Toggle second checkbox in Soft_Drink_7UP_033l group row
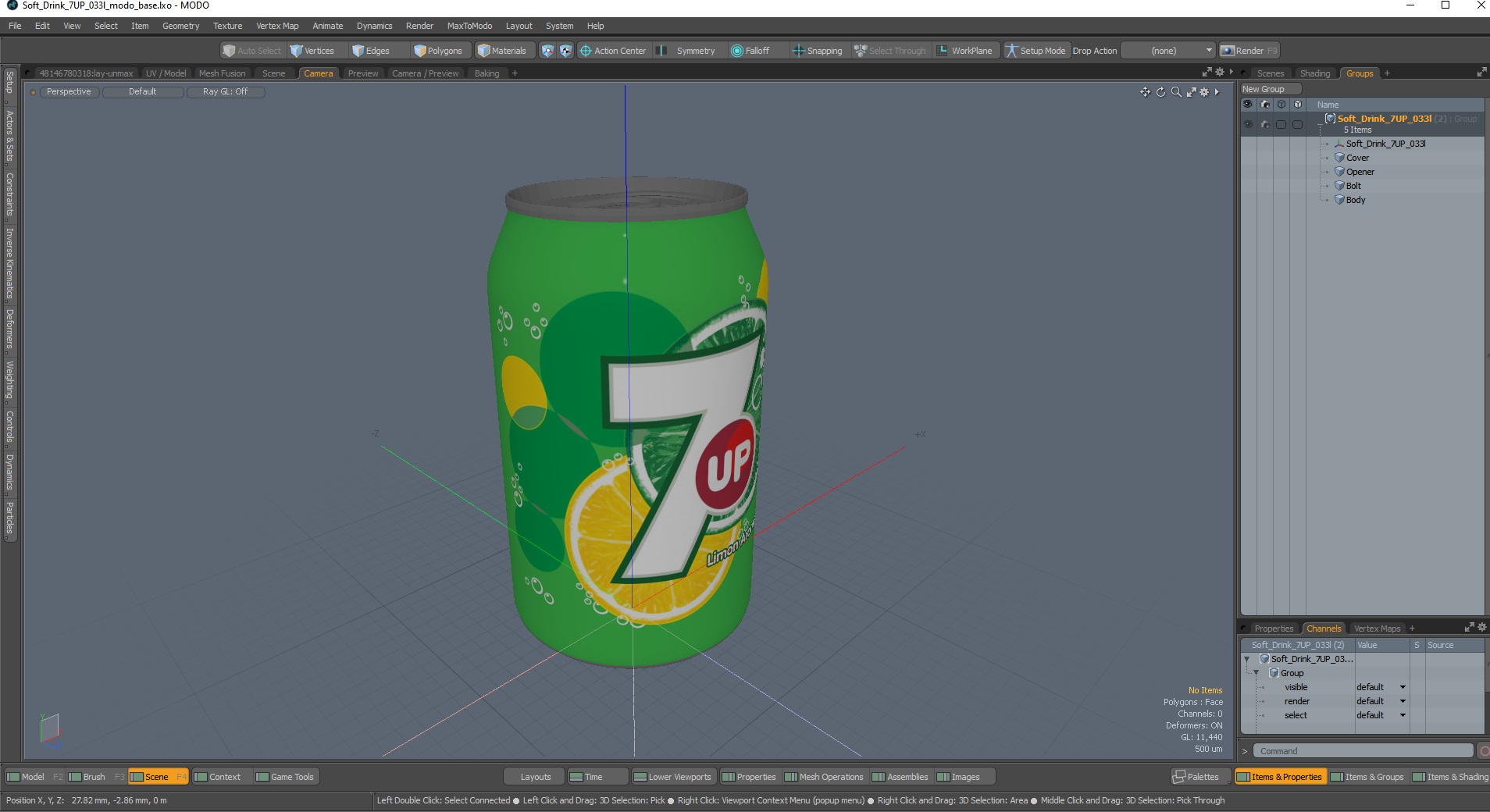Screen dimensions: 1490x812 pyautogui.click(x=1297, y=124)
